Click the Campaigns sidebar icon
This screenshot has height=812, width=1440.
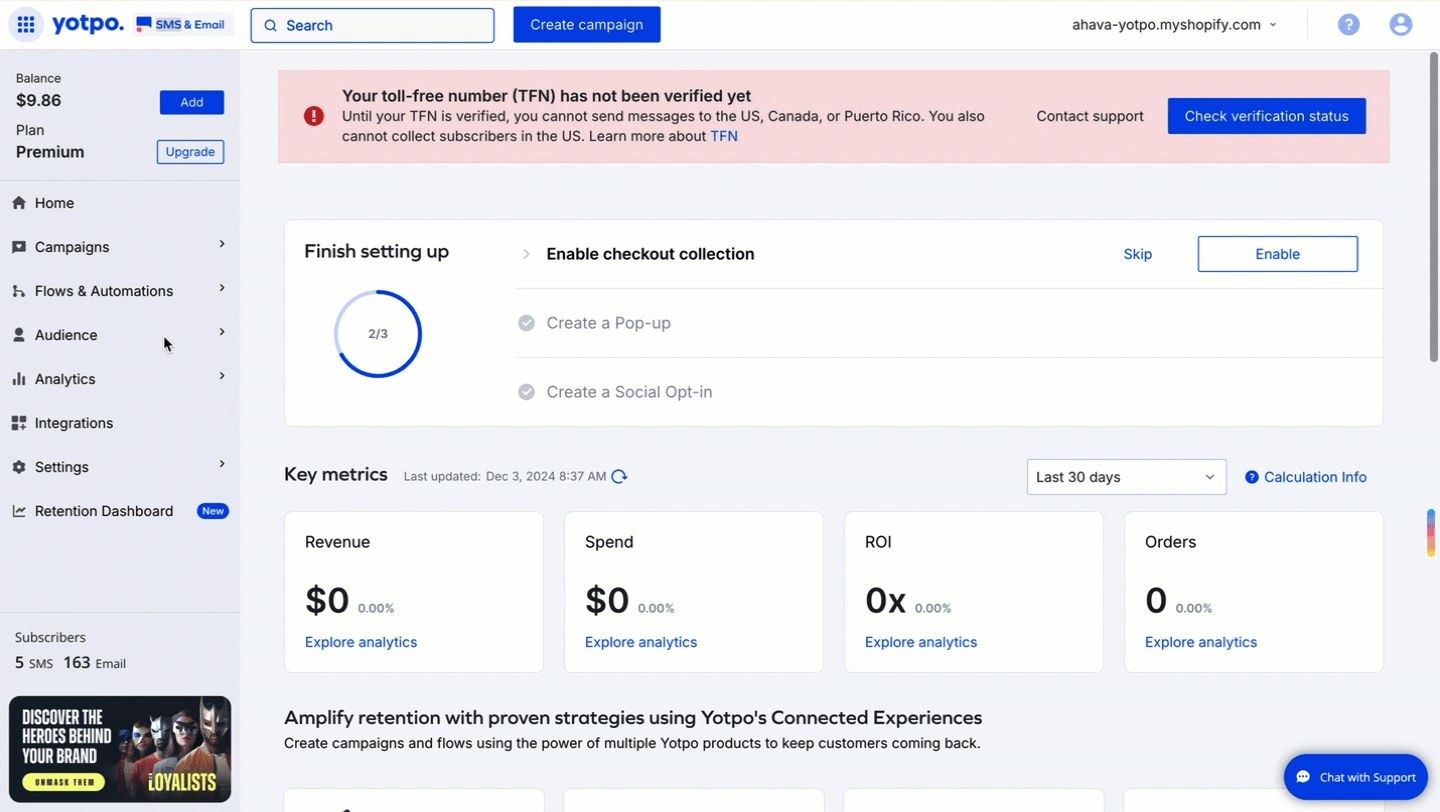coord(19,247)
